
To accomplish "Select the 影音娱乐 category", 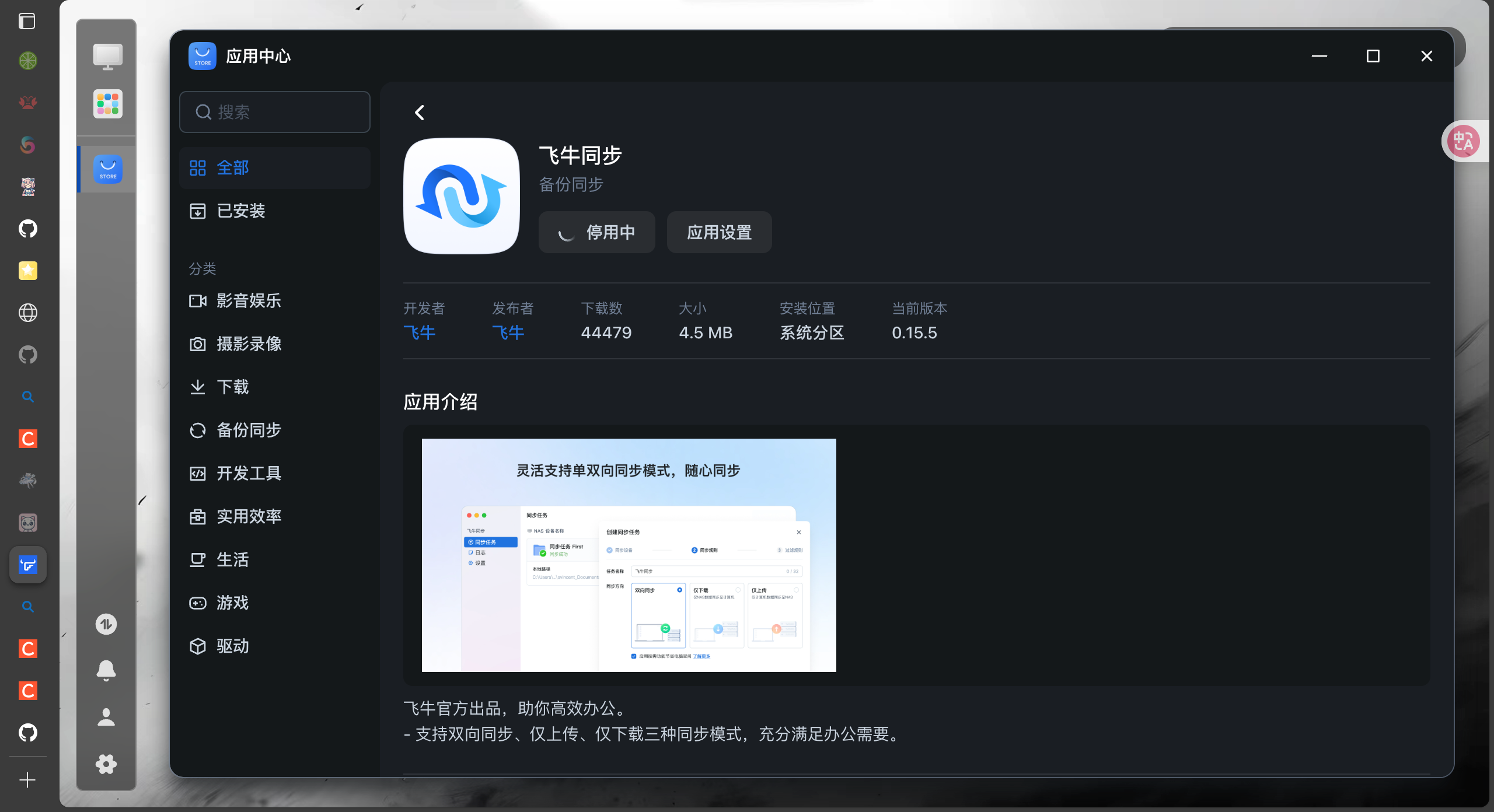I will (x=275, y=301).
